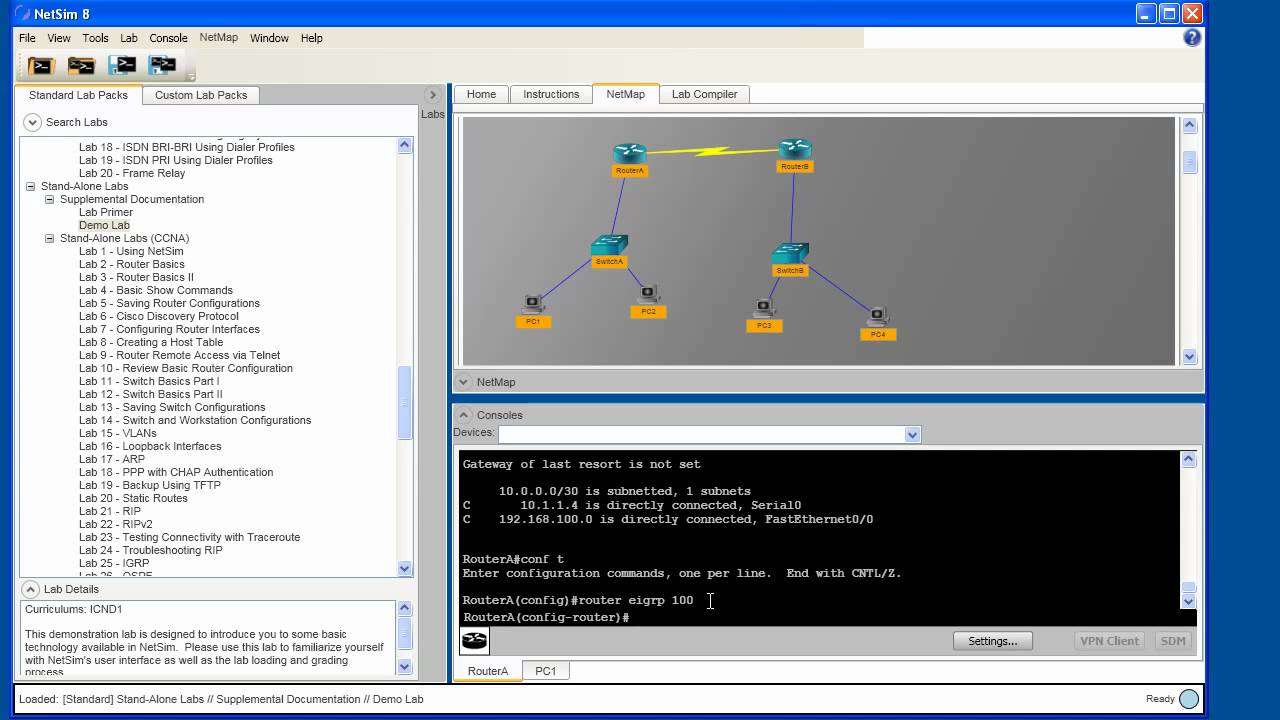Open the toolbar overflow options arrow
The image size is (1280, 720).
point(191,75)
